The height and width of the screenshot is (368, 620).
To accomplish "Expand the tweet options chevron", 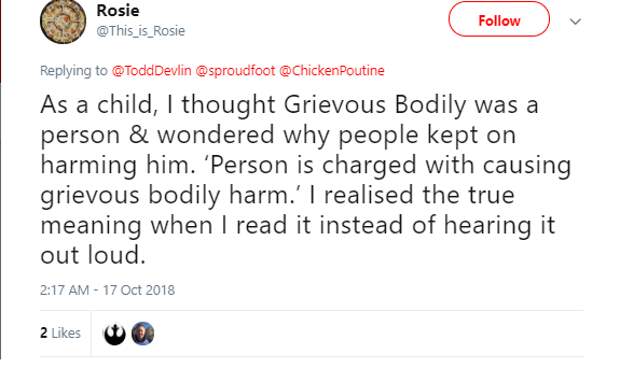I will tap(575, 21).
